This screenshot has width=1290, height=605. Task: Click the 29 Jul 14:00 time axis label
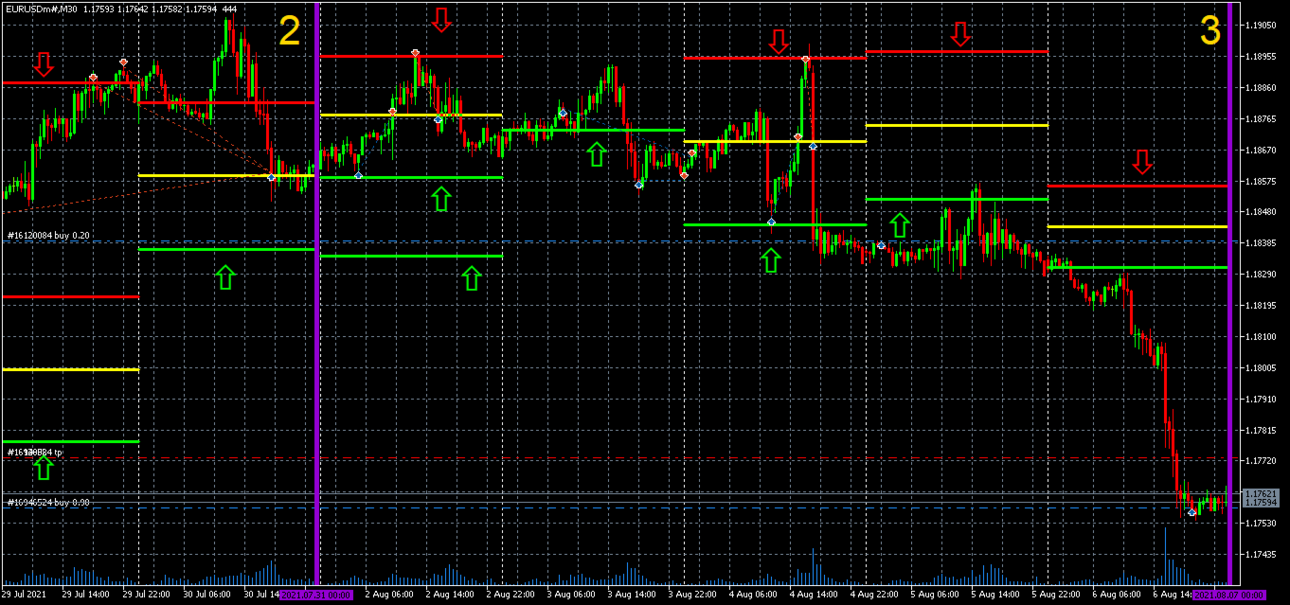click(x=85, y=595)
